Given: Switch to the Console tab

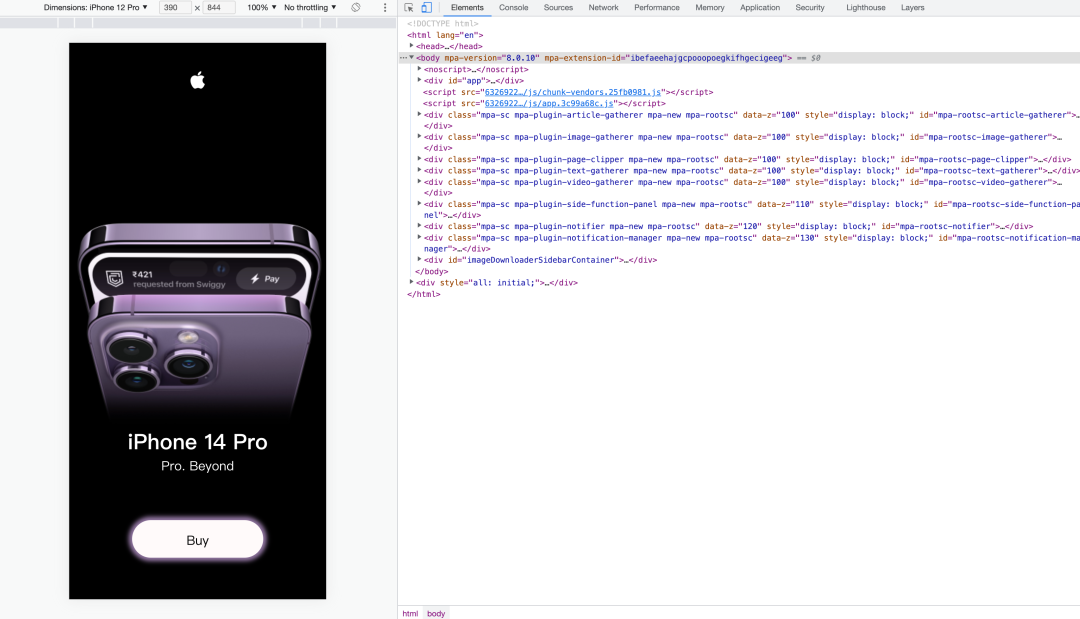Looking at the screenshot, I should click(x=514, y=8).
